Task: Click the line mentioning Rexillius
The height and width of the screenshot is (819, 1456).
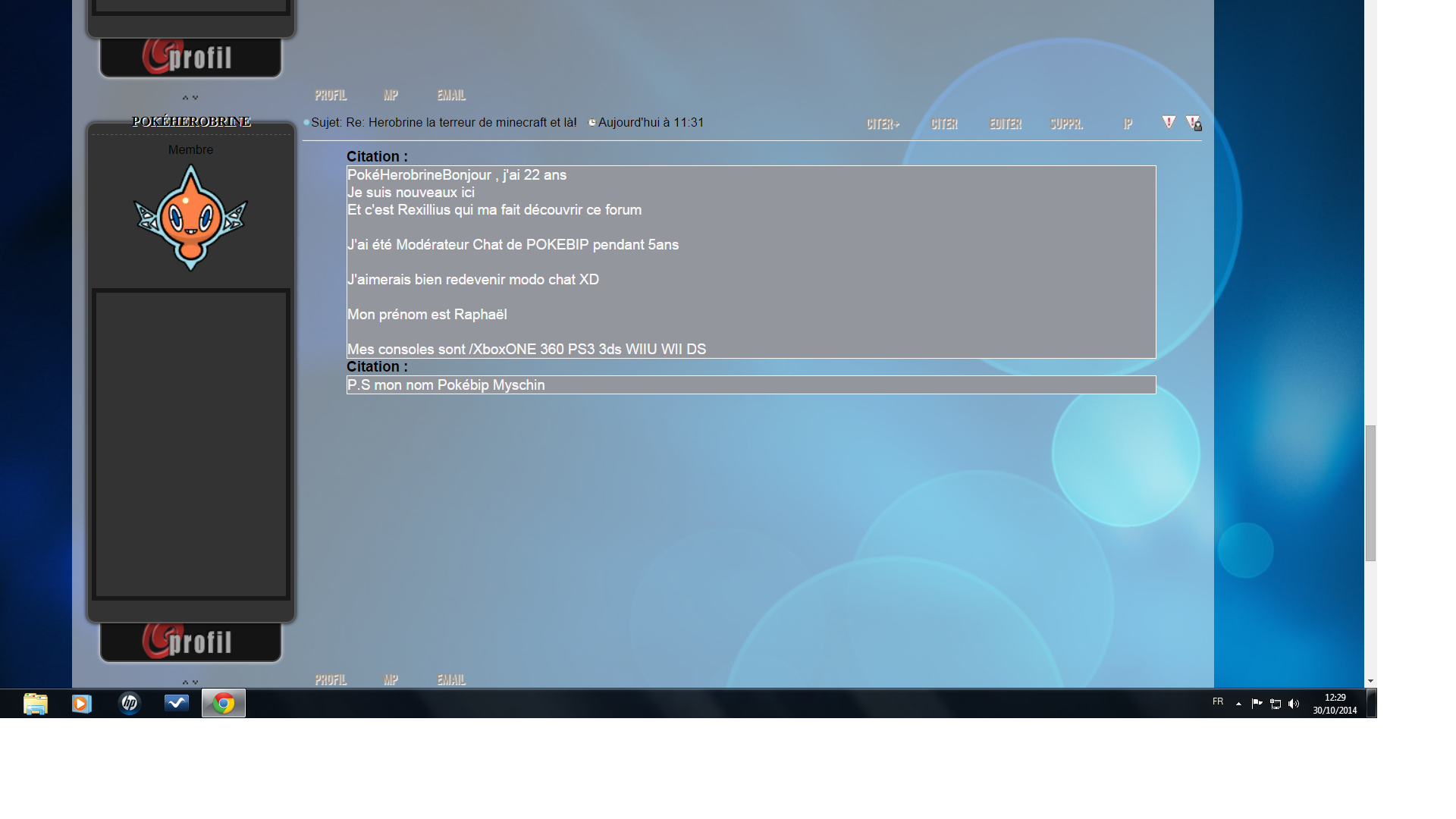Action: click(x=494, y=210)
